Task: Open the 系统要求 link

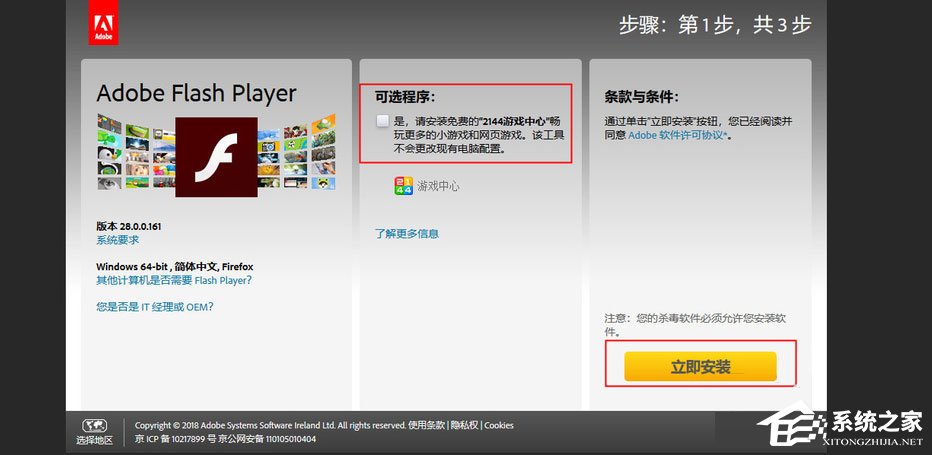Action: pos(118,240)
